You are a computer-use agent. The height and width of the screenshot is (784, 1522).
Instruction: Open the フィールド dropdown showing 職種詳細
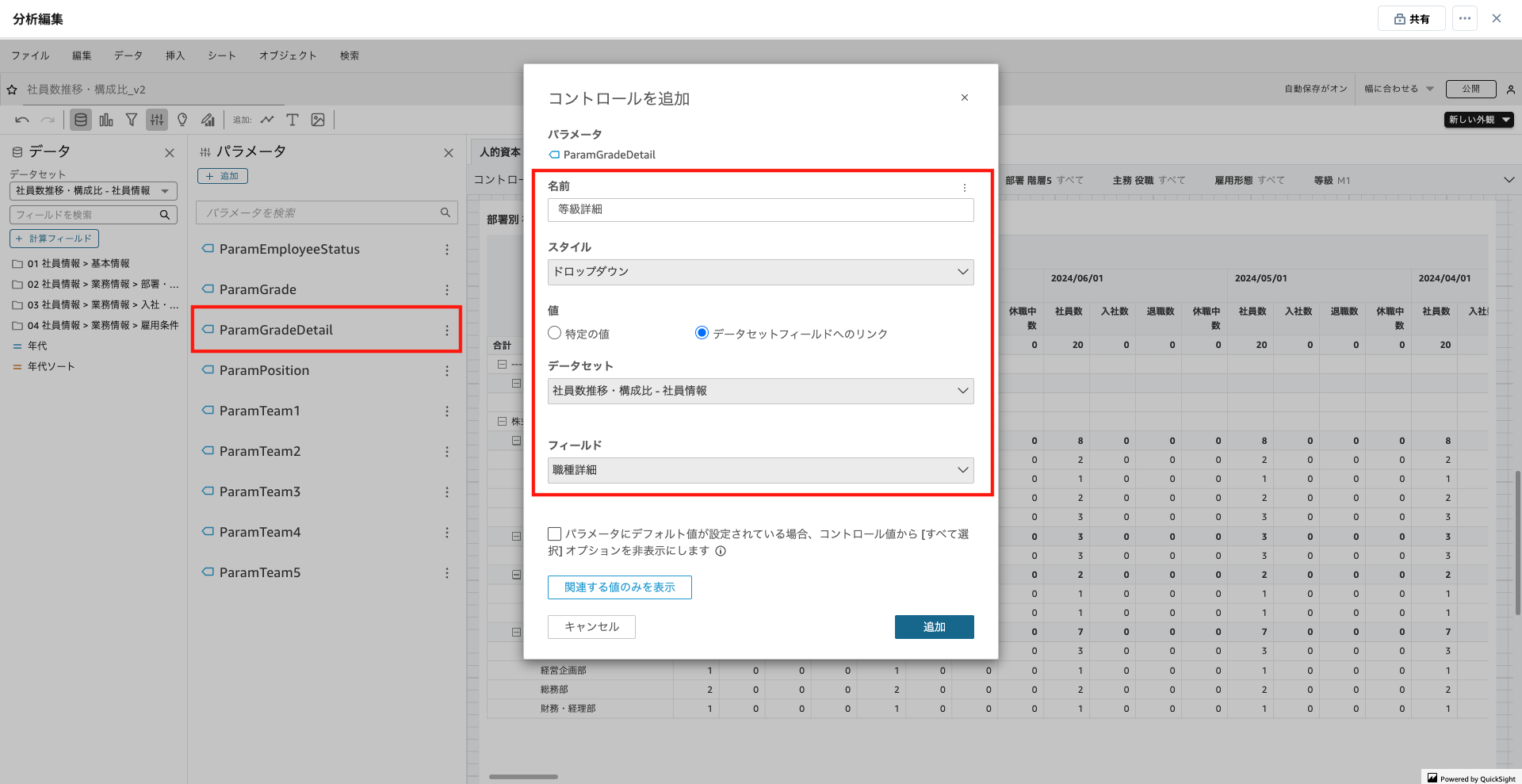(x=759, y=470)
